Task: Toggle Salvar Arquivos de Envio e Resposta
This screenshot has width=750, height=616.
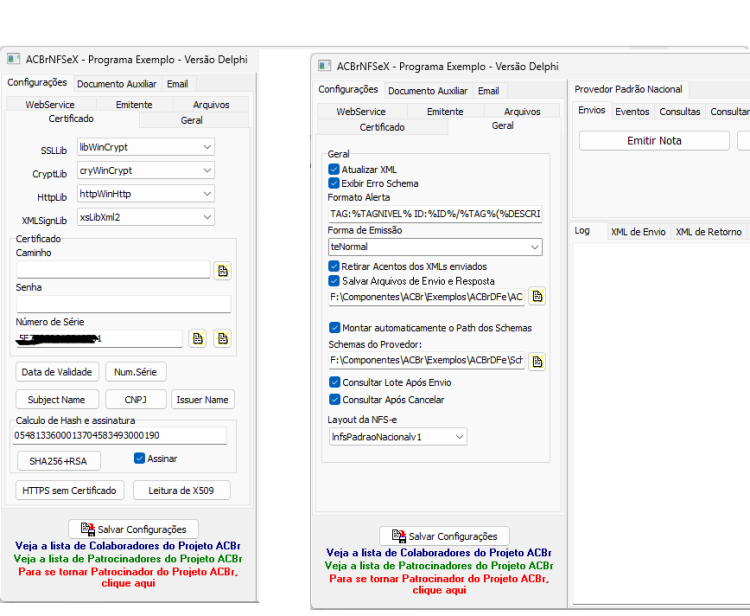Action: tap(334, 281)
